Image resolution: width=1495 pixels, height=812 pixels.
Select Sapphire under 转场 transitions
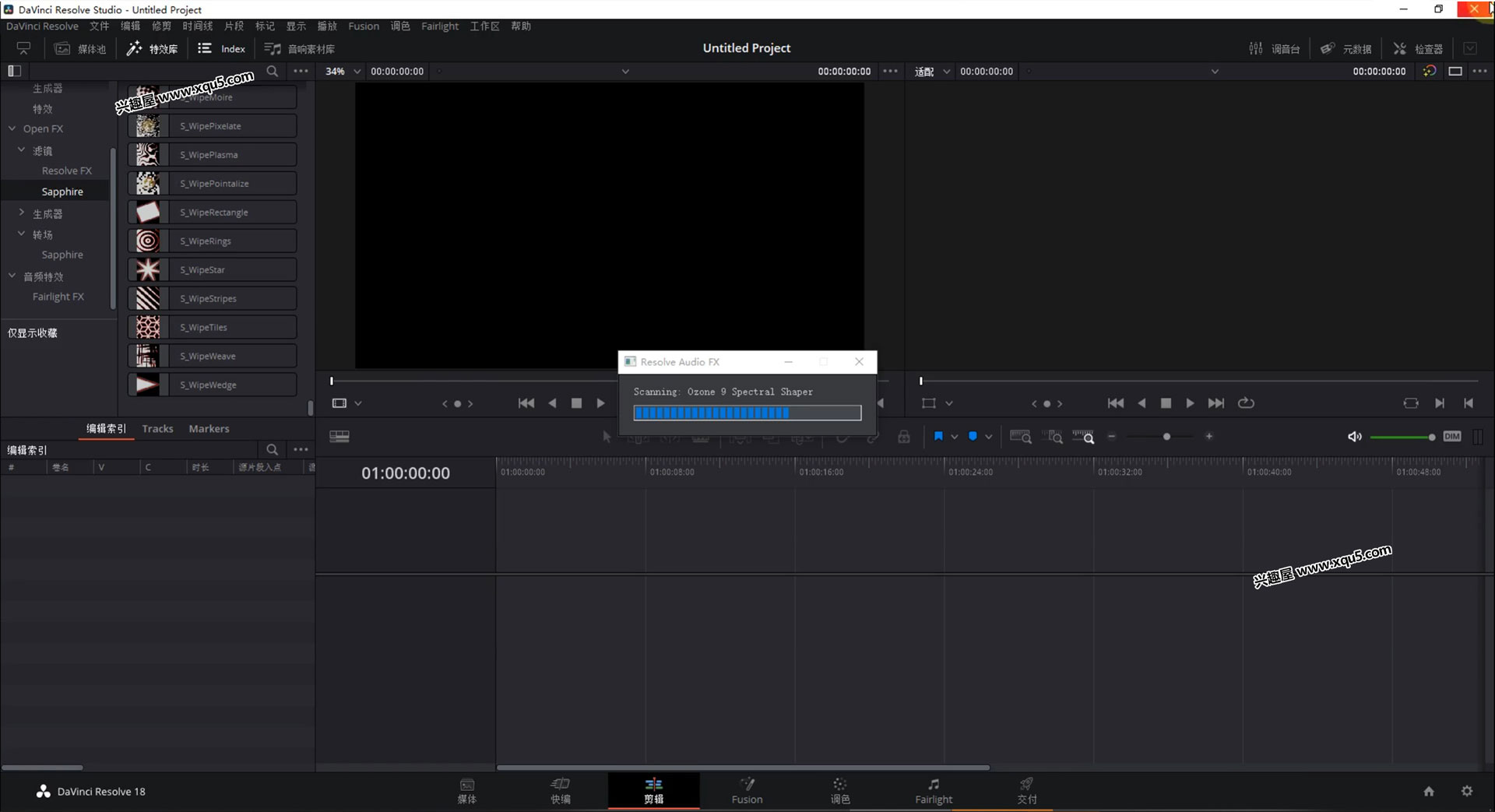(62, 255)
